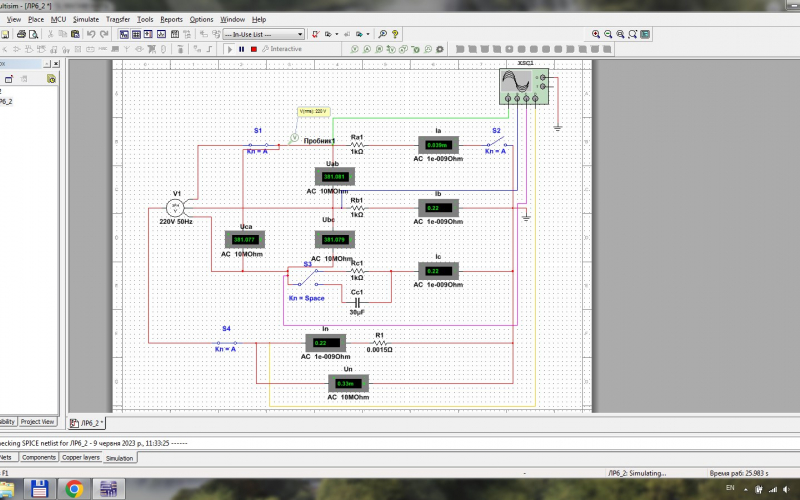Toggle the Design Toolbox panel icon
800x500 pixels.
tap(124, 34)
